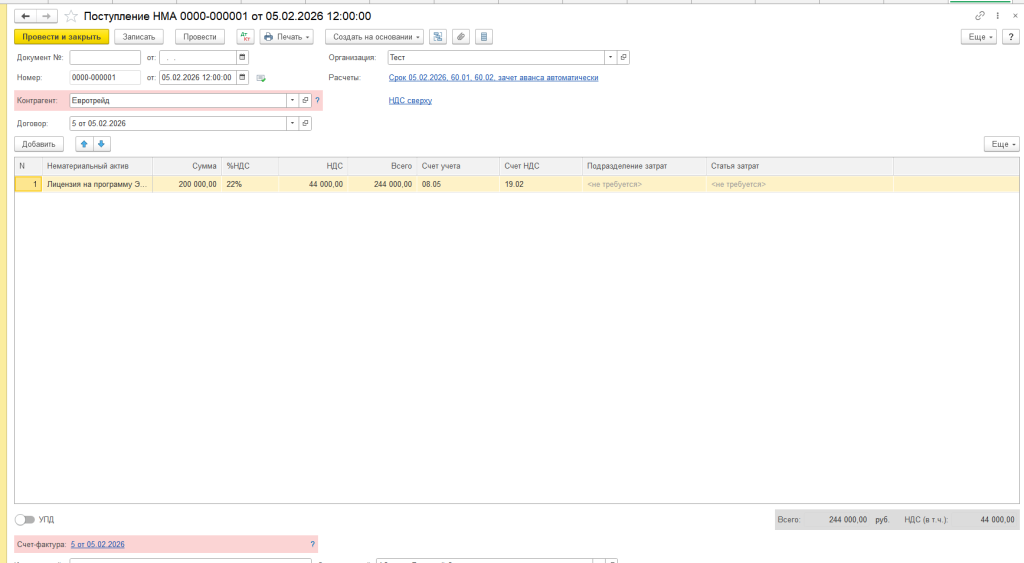Select cell Лицензия на программу

pyautogui.click(x=97, y=184)
